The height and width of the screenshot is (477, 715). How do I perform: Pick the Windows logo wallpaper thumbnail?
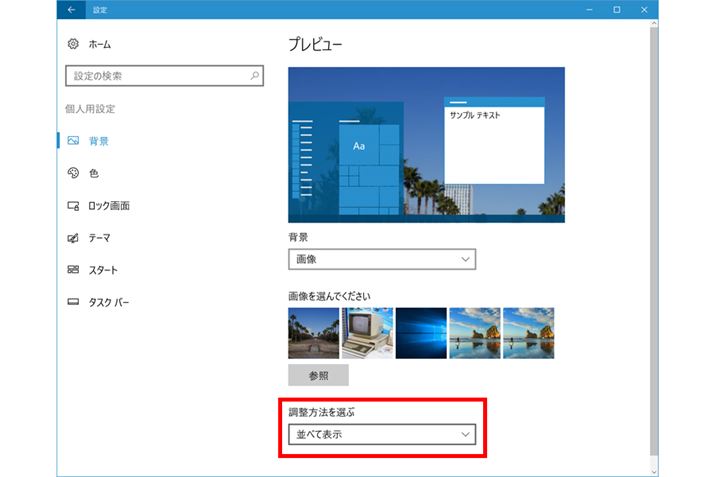[x=421, y=333]
